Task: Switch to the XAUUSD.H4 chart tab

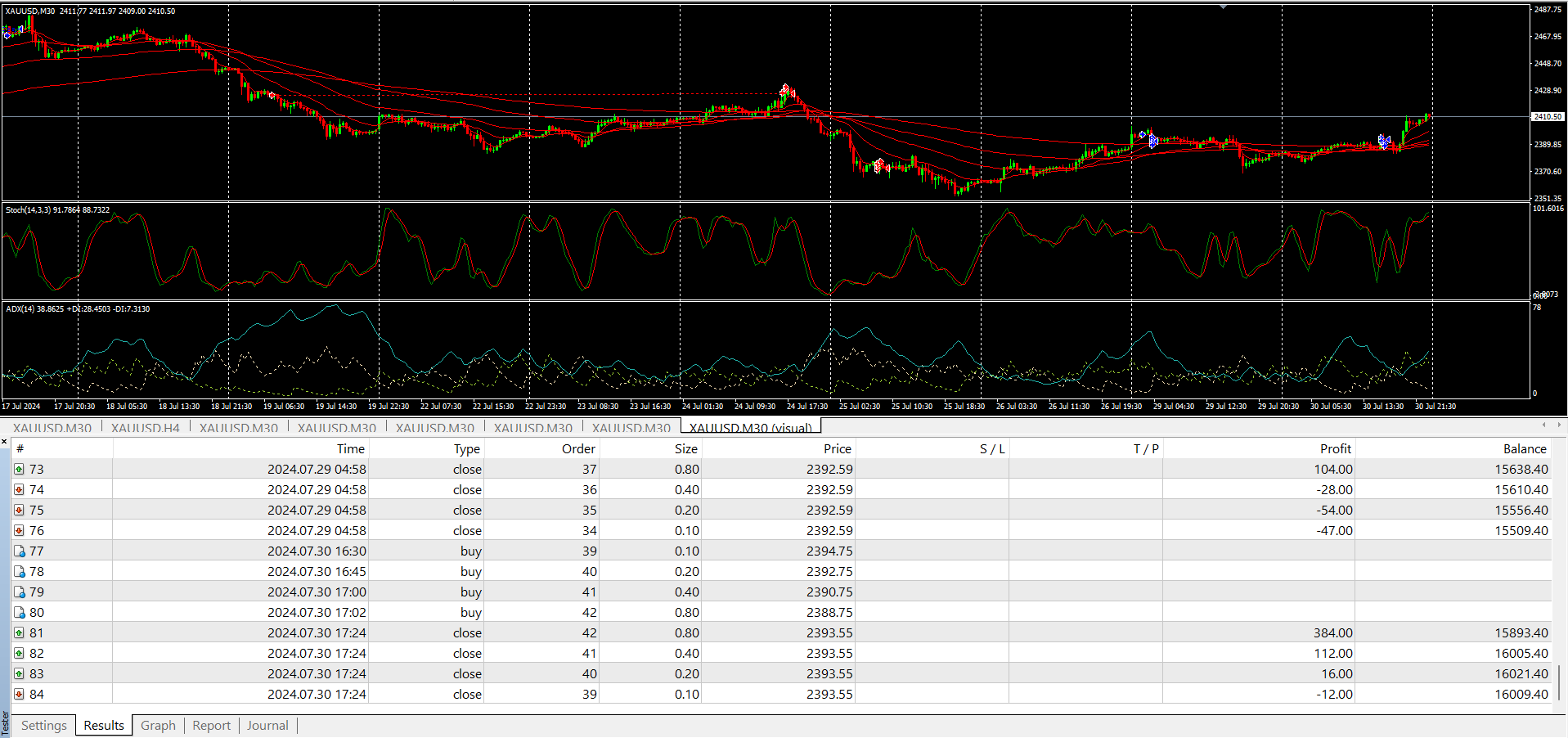Action: (x=145, y=428)
